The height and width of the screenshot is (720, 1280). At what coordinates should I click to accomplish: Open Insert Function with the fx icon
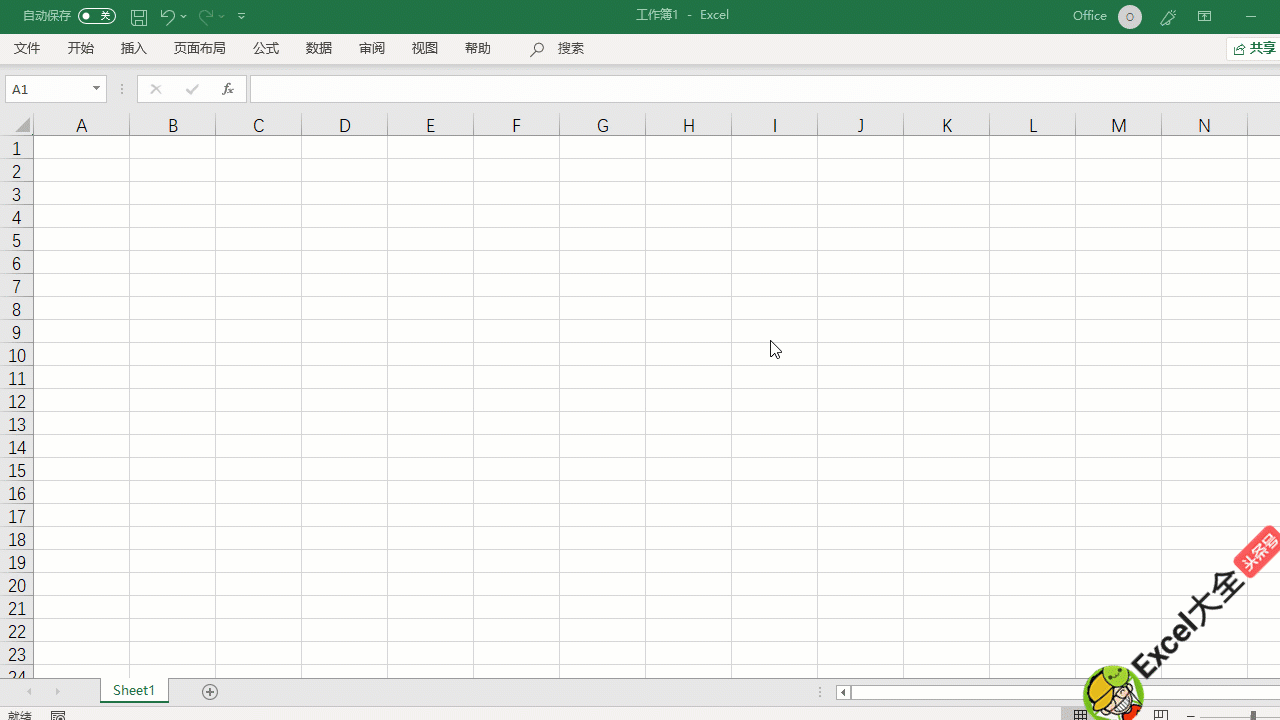[x=228, y=89]
